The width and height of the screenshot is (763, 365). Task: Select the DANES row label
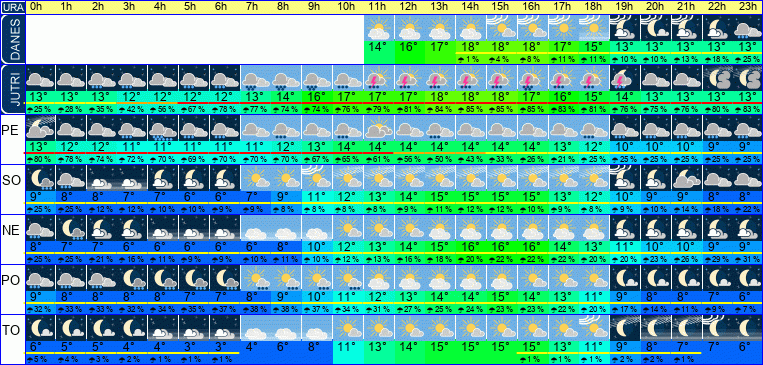(x=13, y=39)
